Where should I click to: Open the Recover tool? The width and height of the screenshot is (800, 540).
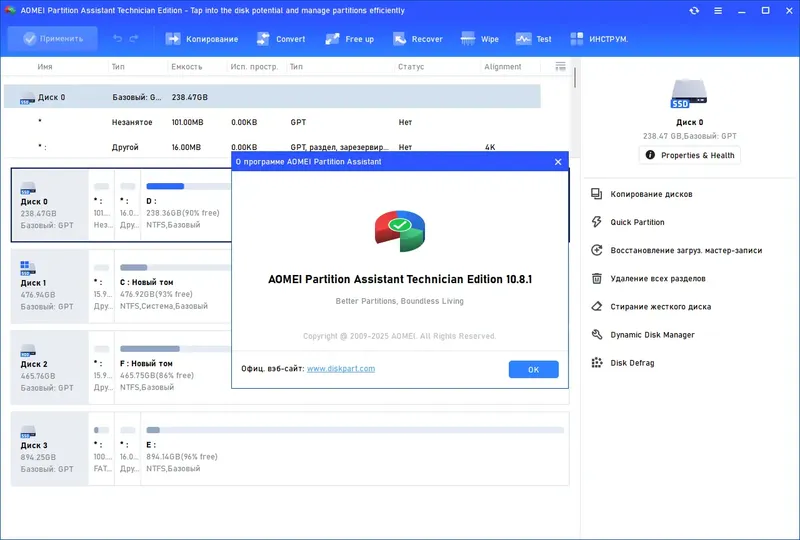[418, 39]
